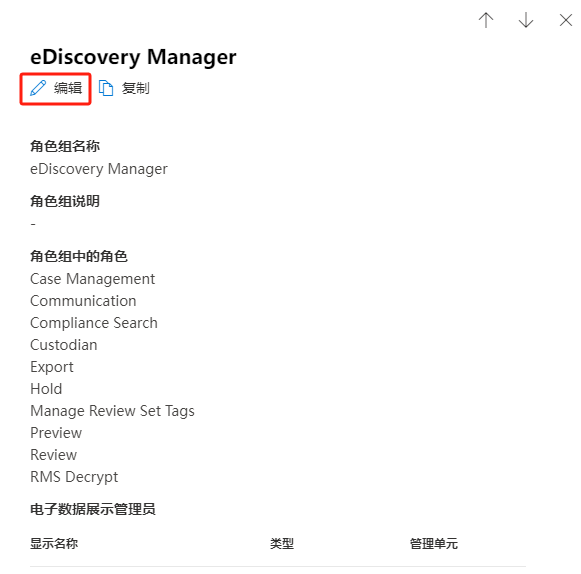Sort by the 管理单元 column header
Viewport: 581px width, 574px height.
click(x=434, y=544)
